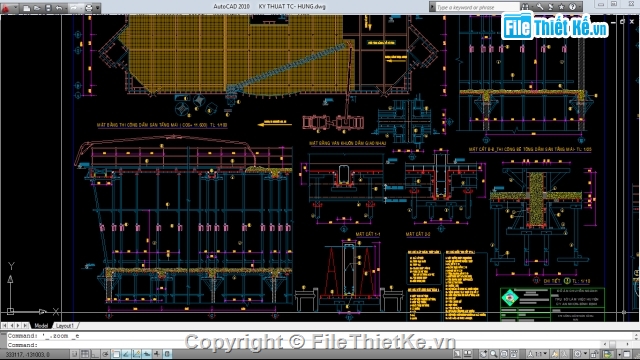The image size is (640, 360).
Task: Click the Save icon in quick access
Action: 48,7
